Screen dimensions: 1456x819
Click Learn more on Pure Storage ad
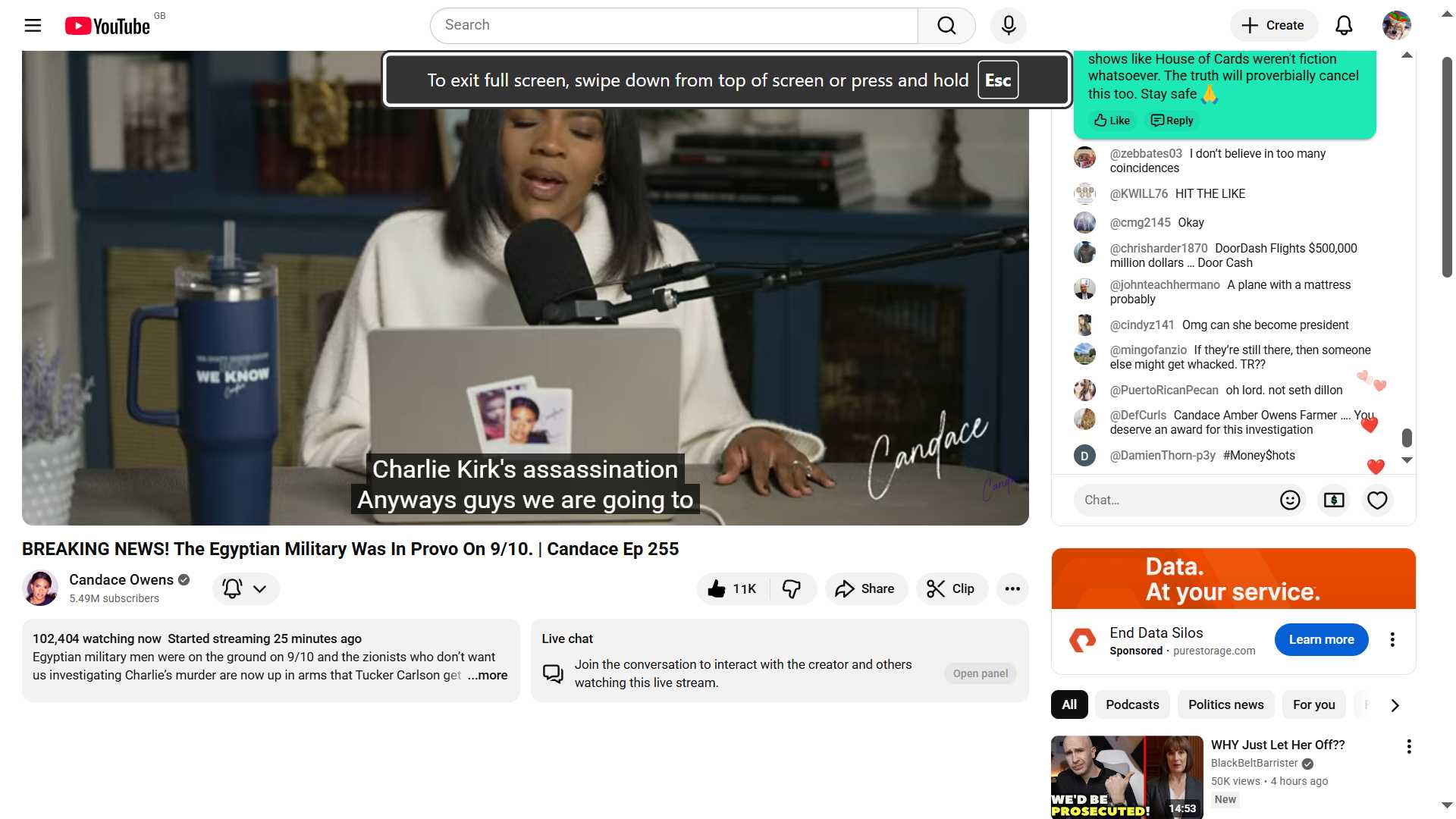point(1320,640)
